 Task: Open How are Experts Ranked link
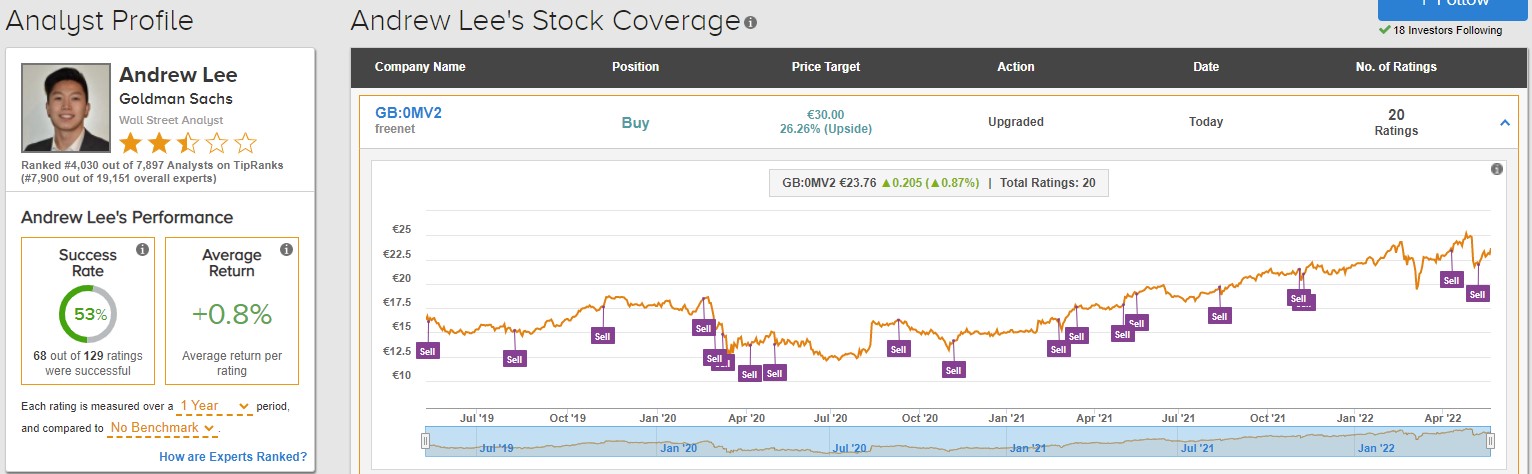pos(233,457)
